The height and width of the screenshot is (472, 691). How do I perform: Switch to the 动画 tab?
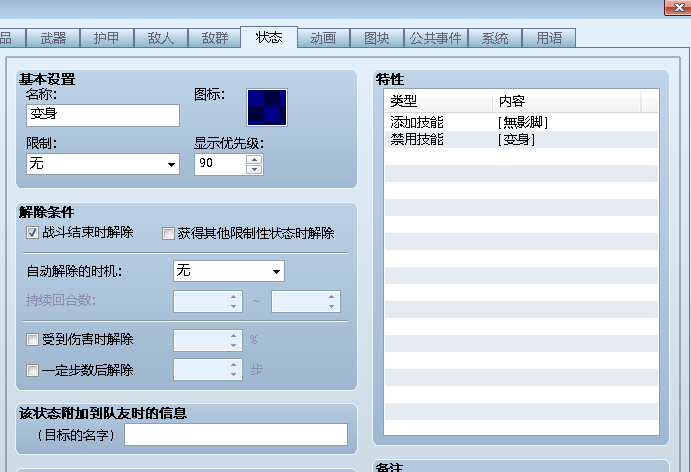tap(323, 38)
